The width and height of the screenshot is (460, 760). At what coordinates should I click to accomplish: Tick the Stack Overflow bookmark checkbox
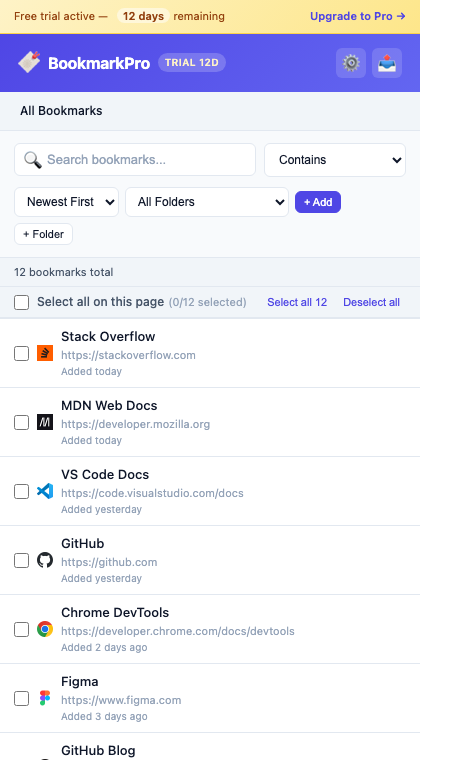(21, 353)
